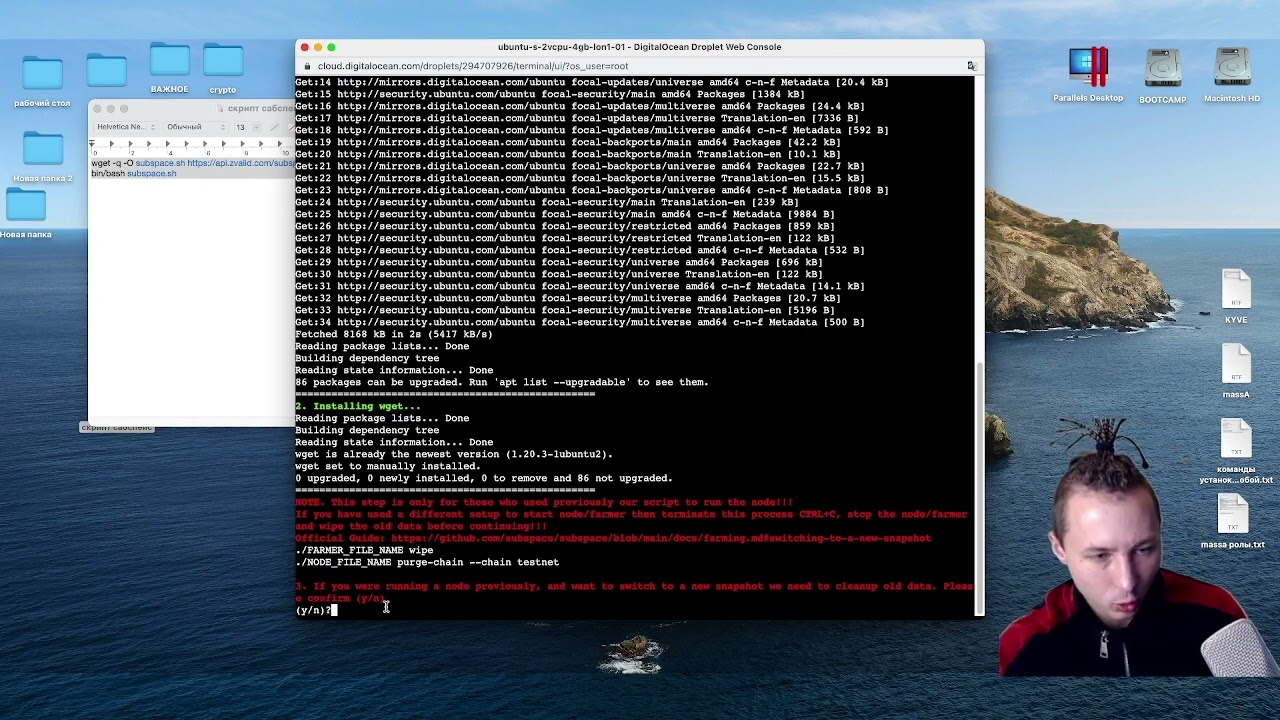Screen dimensions: 1280x720
Task: Open the Helvetica Neue font family dropdown
Action: coord(126,127)
